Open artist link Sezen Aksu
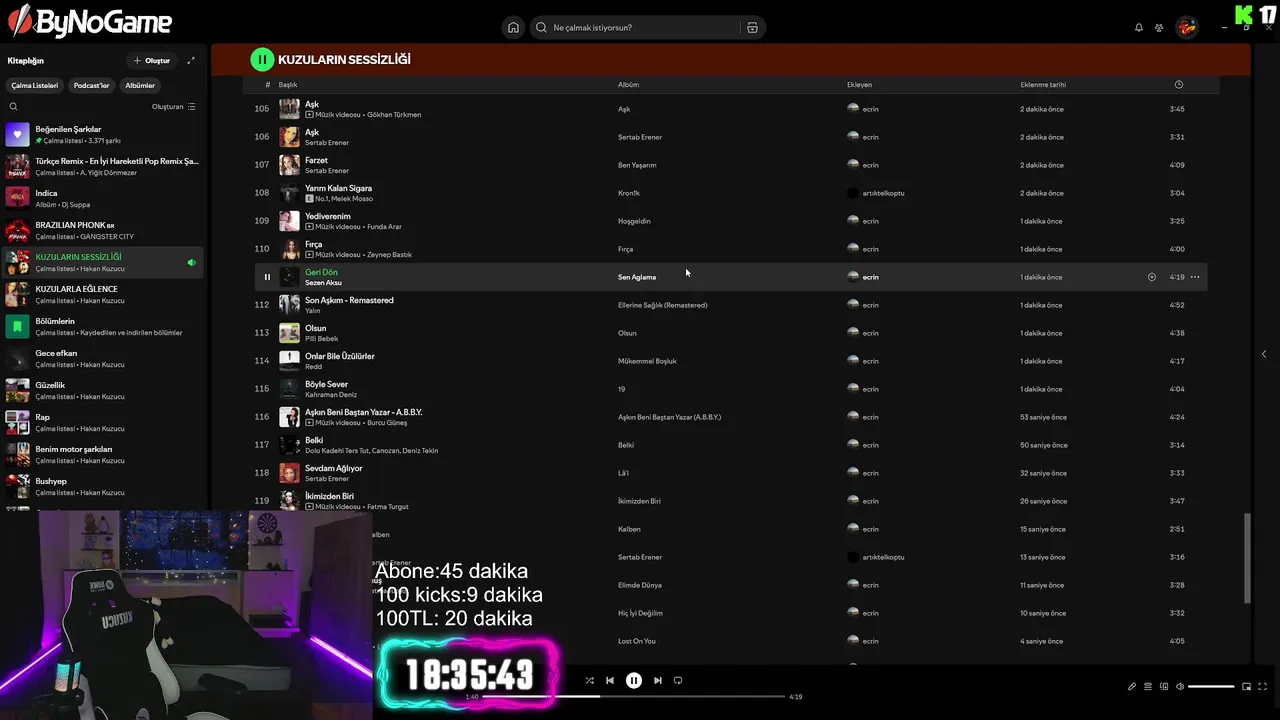This screenshot has width=1280, height=720. (x=323, y=283)
